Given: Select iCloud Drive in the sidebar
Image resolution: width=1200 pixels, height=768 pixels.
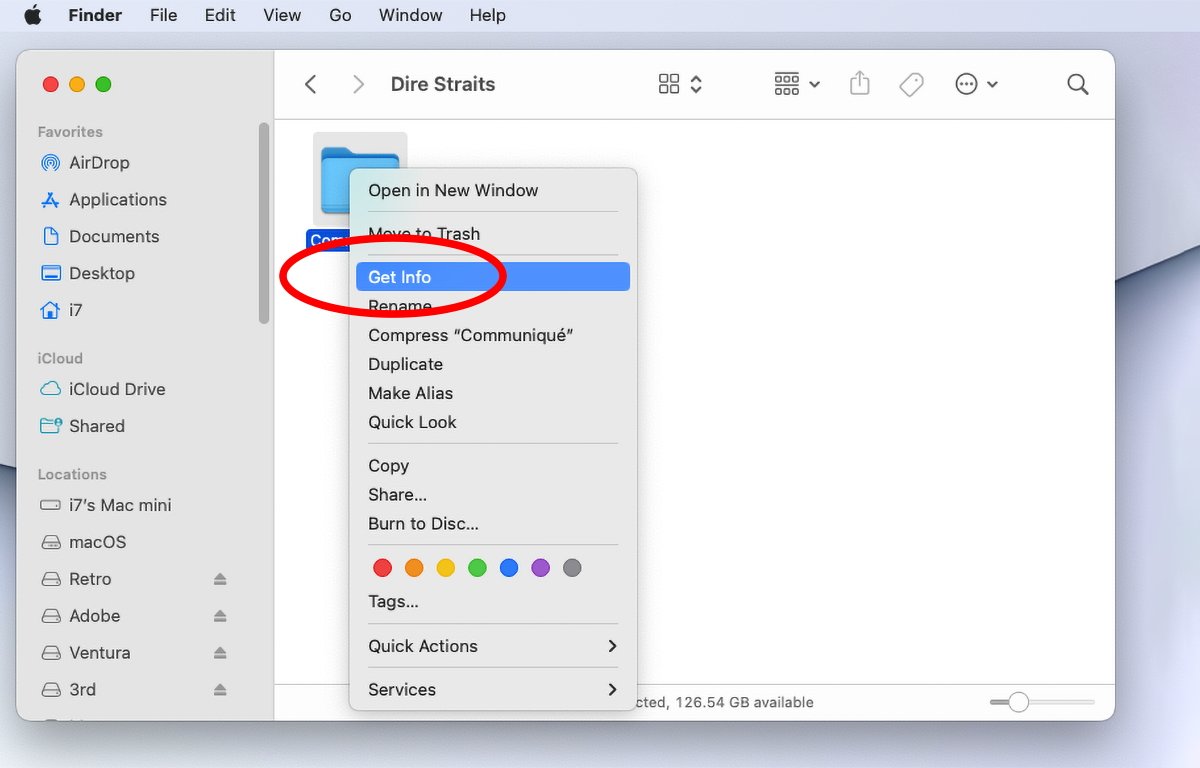Looking at the screenshot, I should [116, 389].
